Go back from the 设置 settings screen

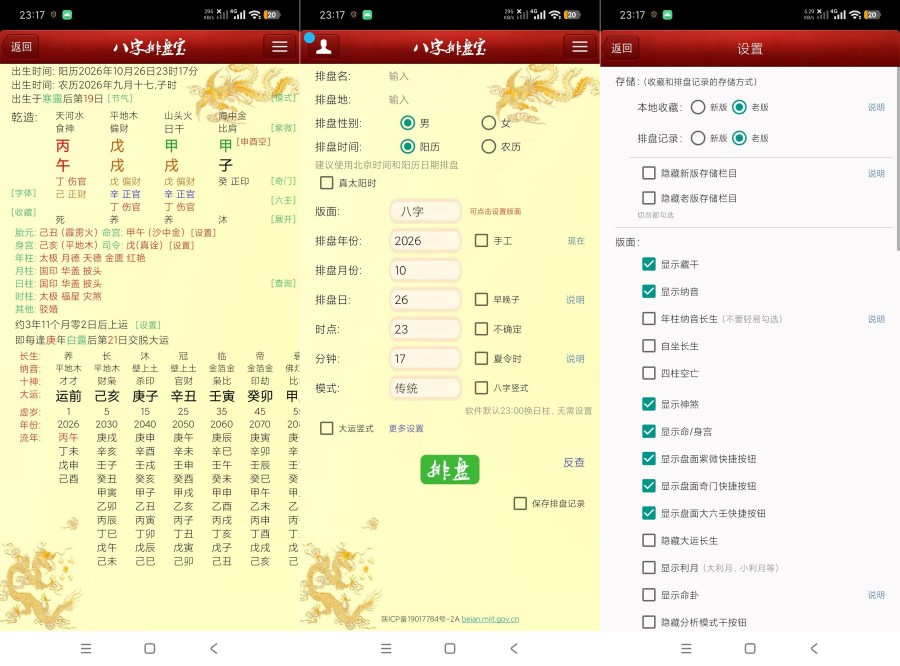click(622, 48)
